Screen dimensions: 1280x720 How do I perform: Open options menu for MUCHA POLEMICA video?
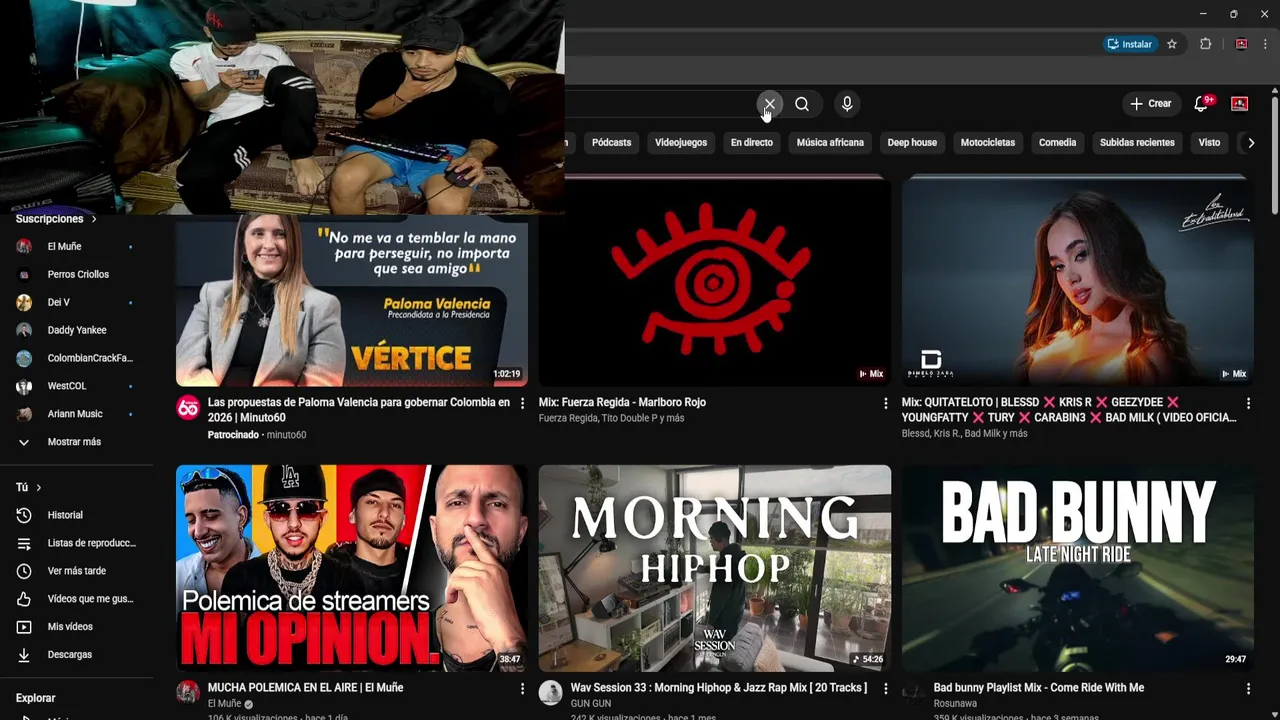(x=522, y=689)
